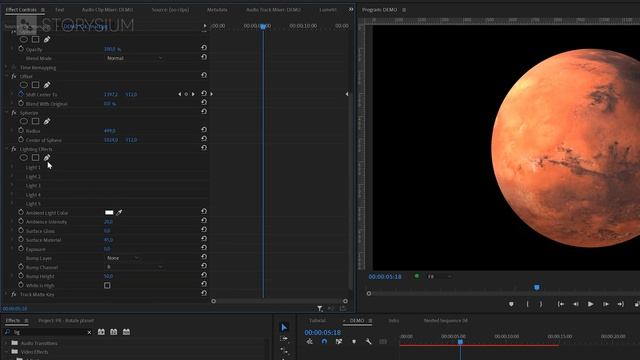Play the program monitor
Image resolution: width=640 pixels, height=360 pixels.
click(x=590, y=304)
